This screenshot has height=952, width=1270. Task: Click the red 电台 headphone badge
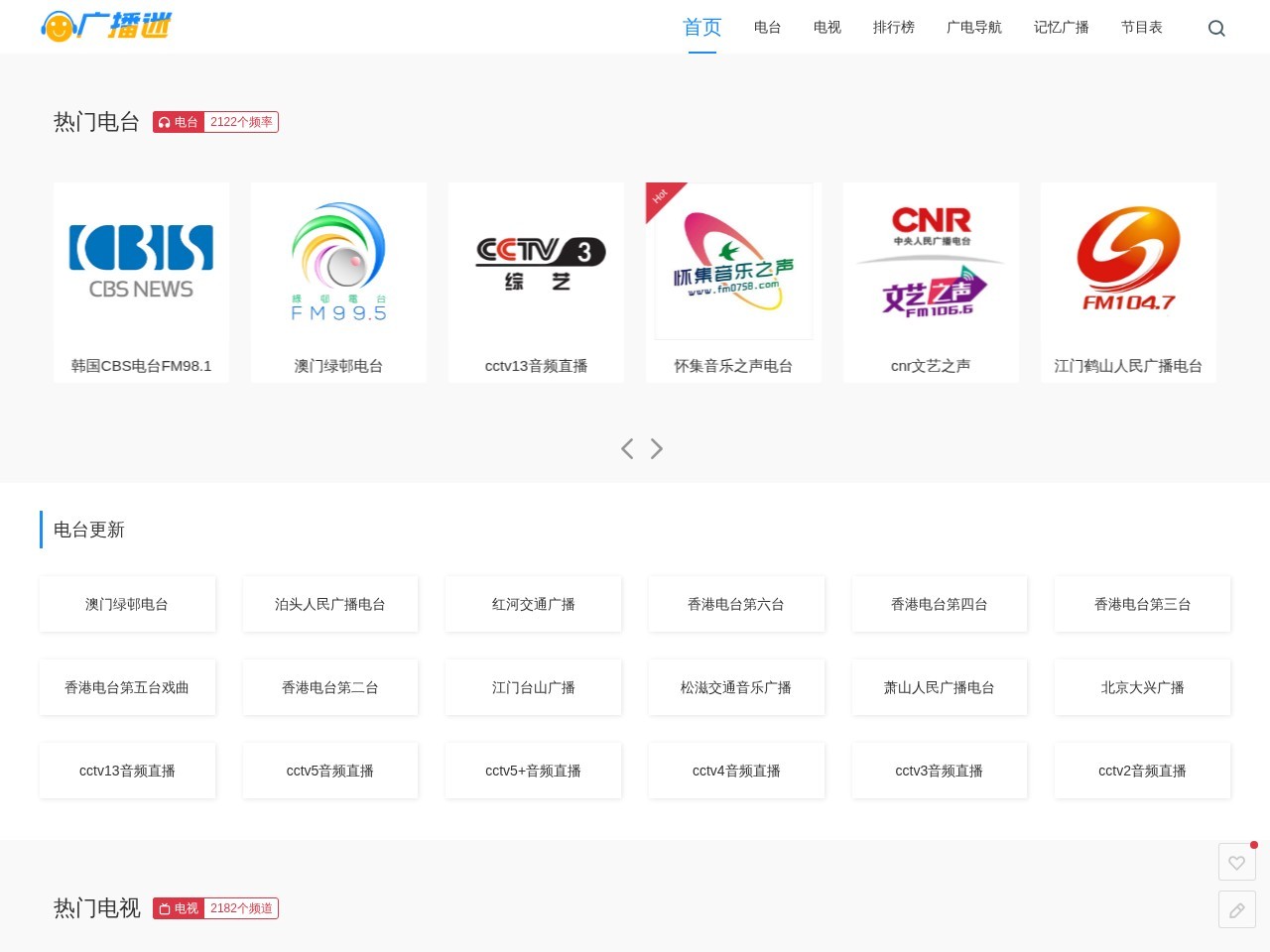click(x=179, y=122)
